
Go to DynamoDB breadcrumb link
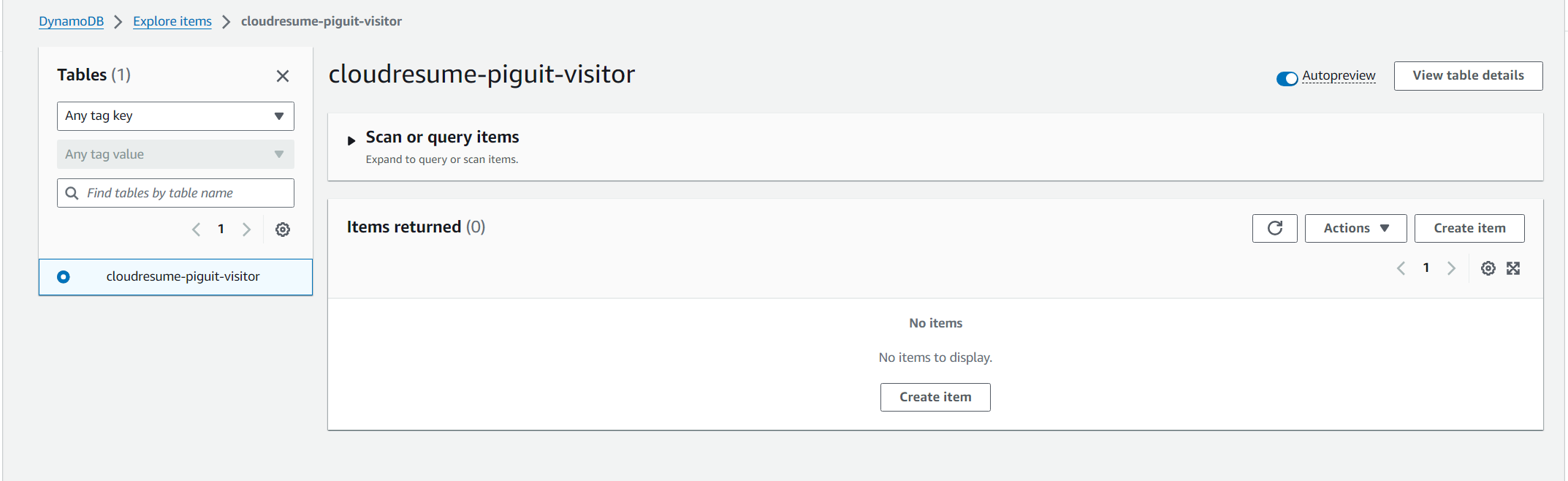[72, 21]
